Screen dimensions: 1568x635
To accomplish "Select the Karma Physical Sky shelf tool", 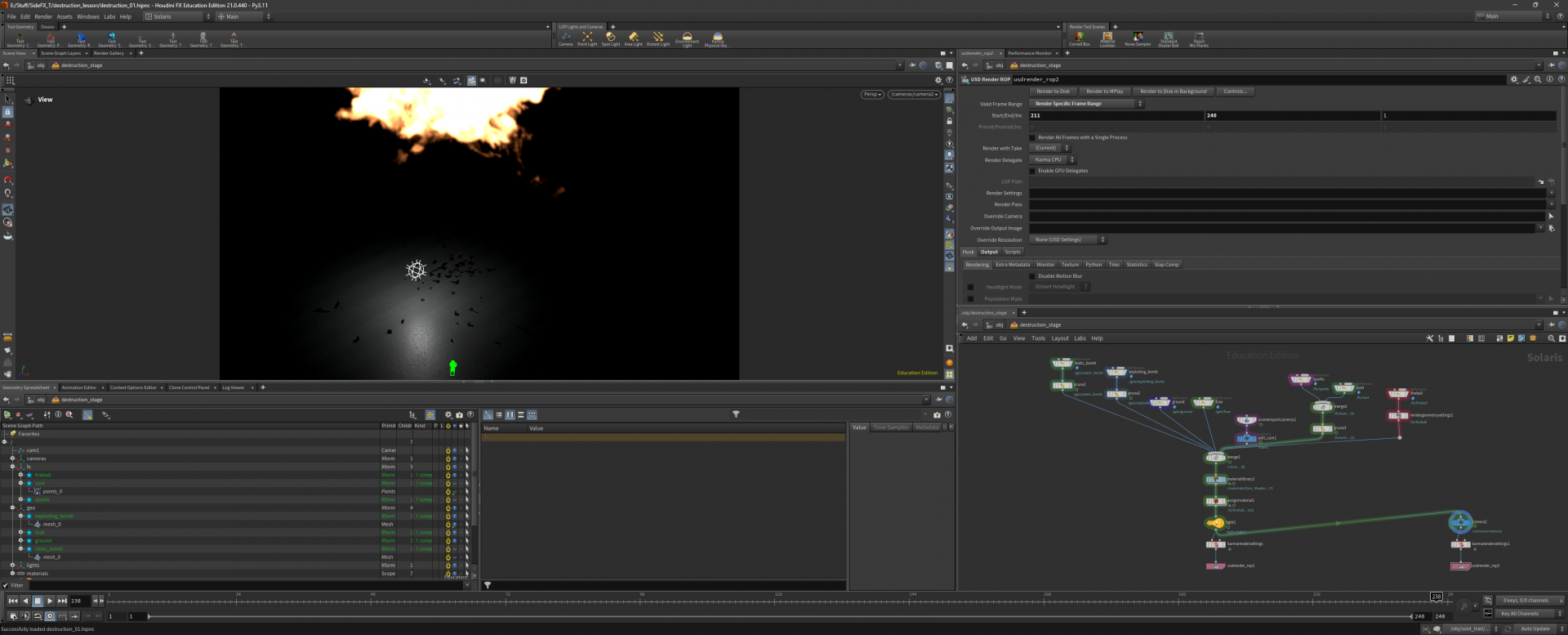I will pos(716,38).
